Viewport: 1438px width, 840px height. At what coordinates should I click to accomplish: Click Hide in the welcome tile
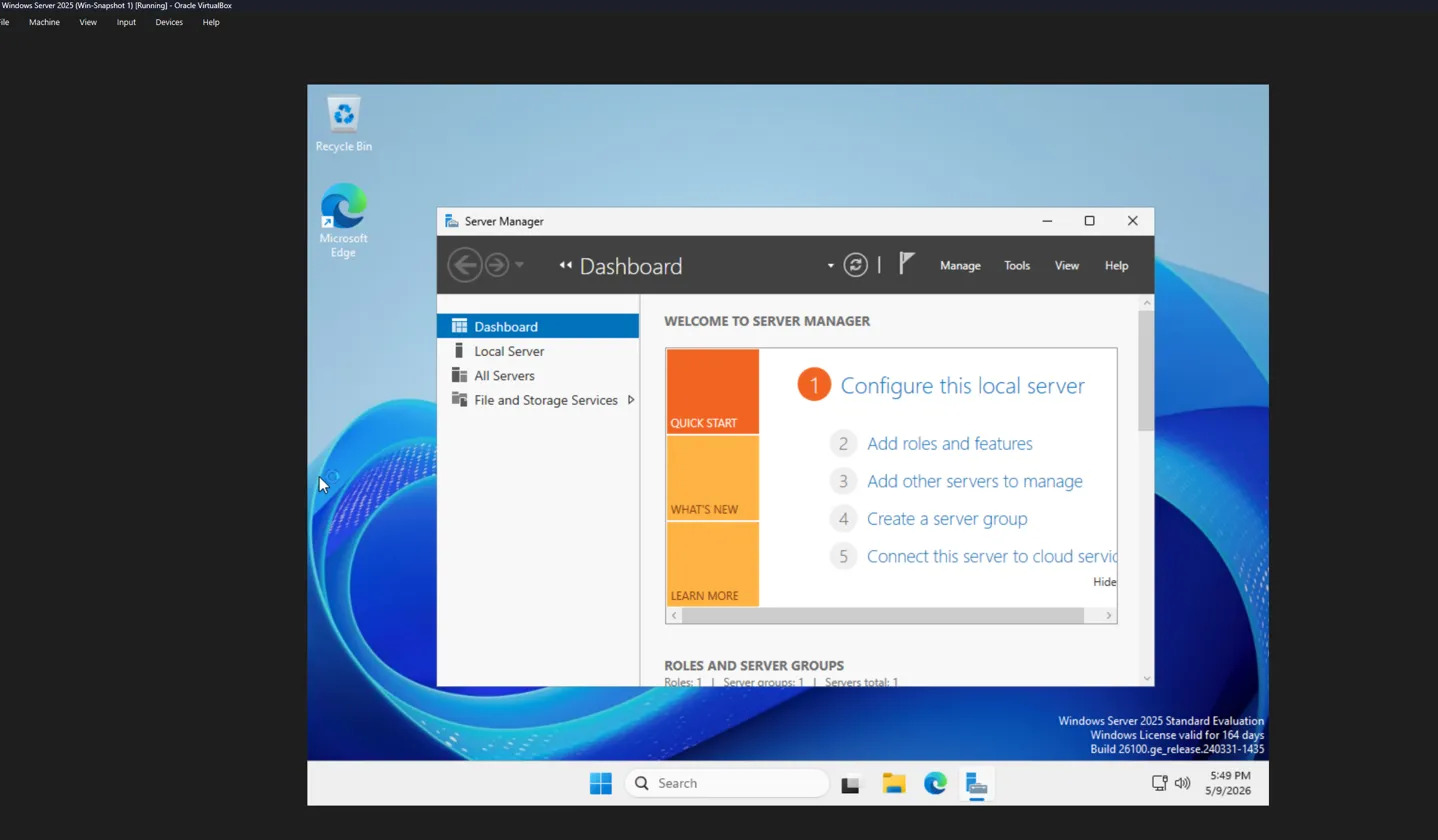tap(1104, 582)
